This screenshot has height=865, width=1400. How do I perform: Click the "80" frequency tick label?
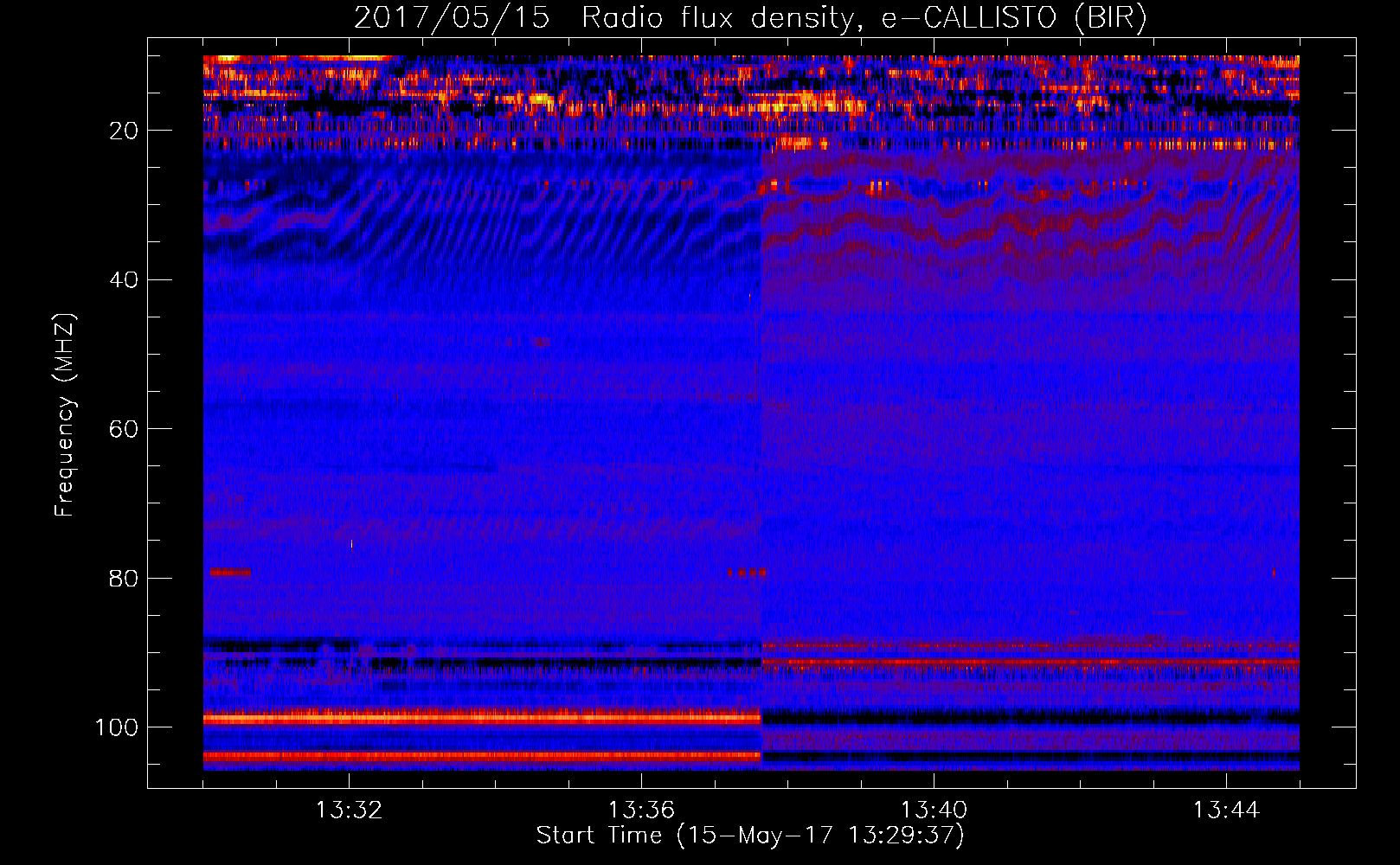pos(125,578)
